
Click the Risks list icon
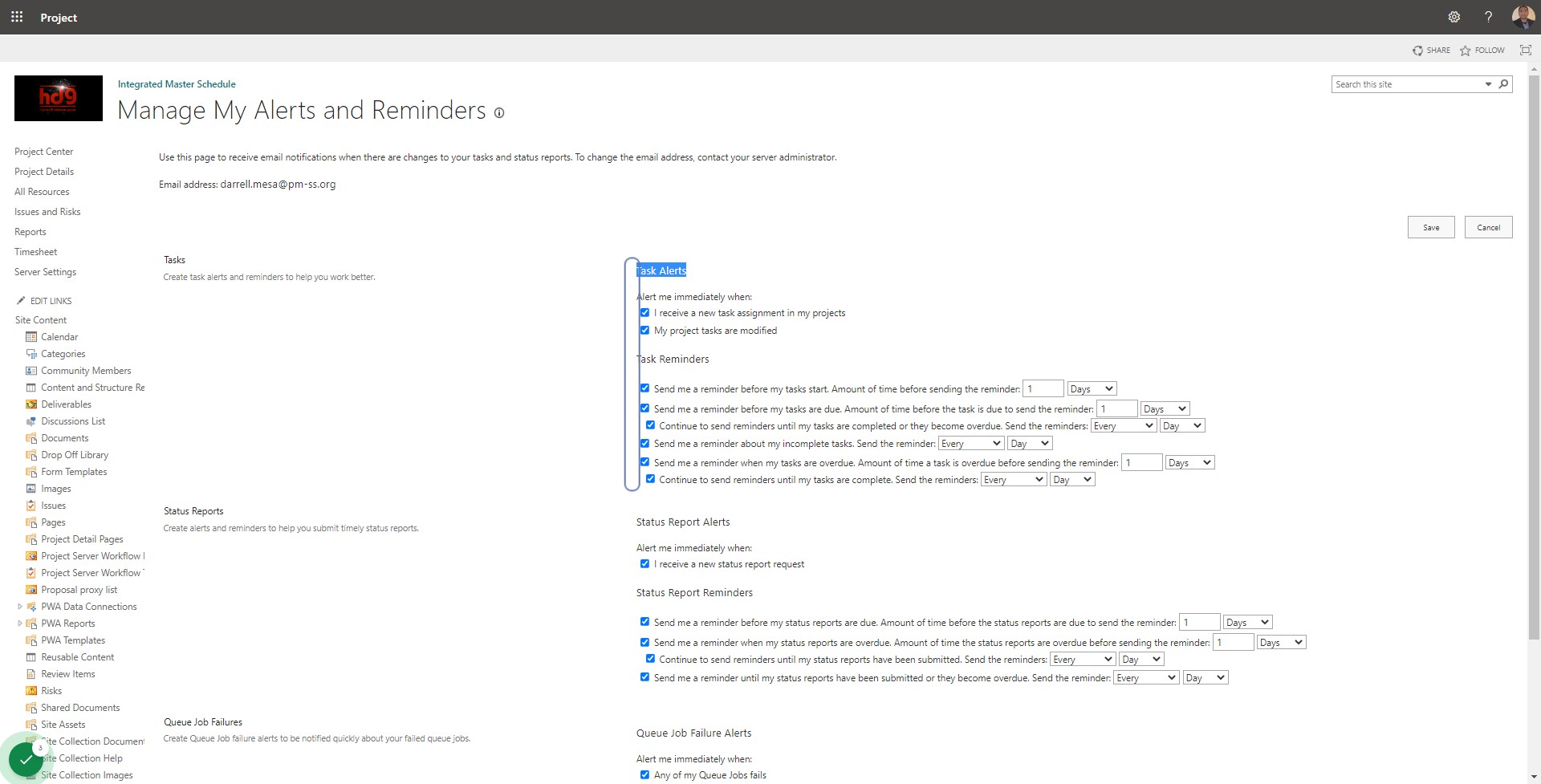31,691
